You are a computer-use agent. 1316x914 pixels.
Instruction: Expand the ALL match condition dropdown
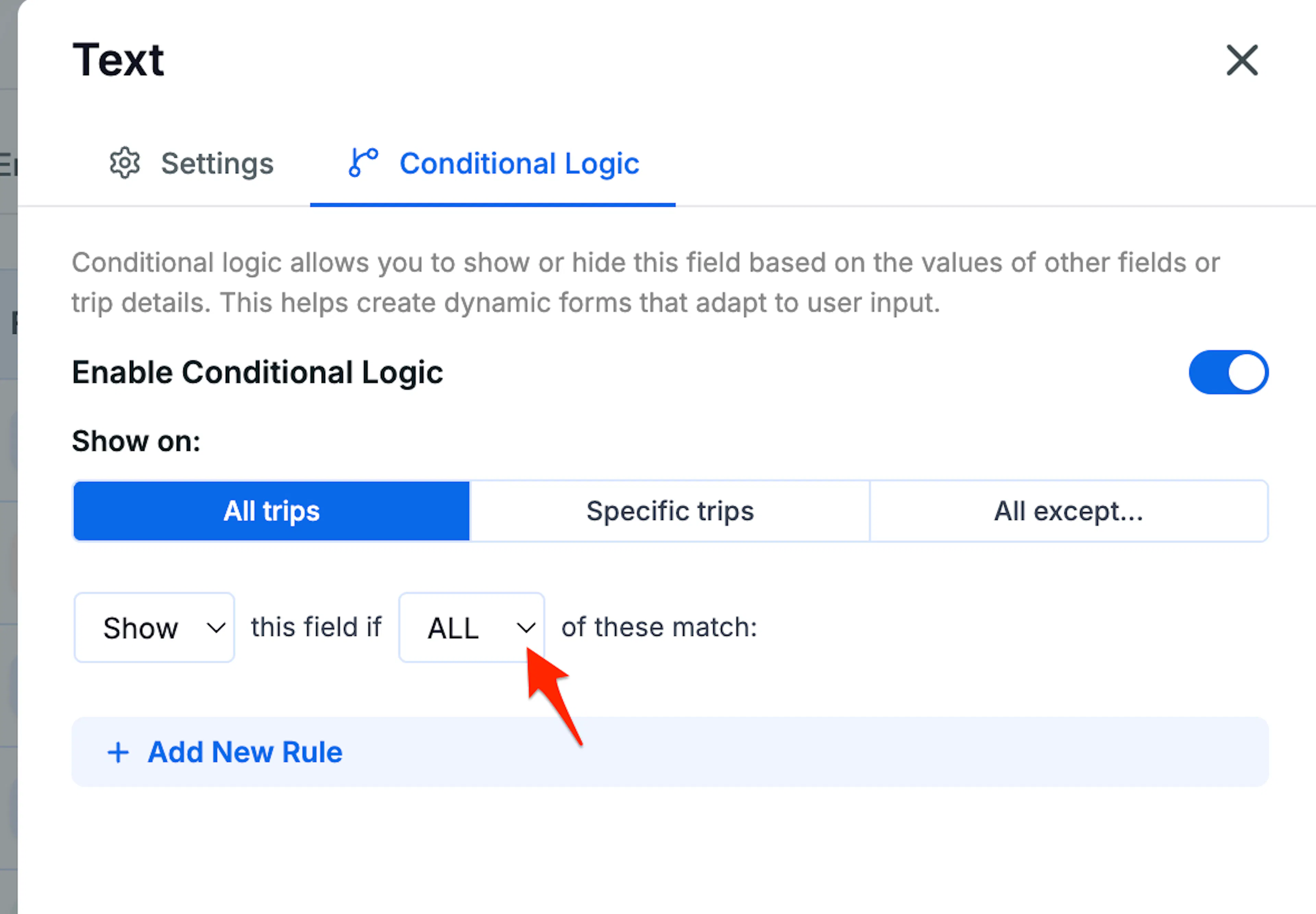(472, 628)
